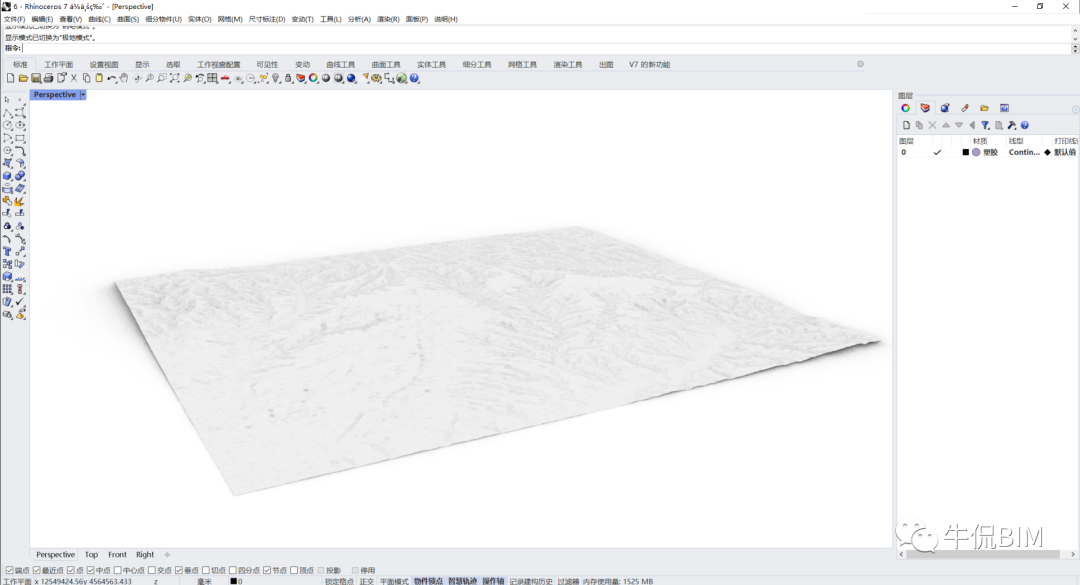Select the Pan hand tool
The height and width of the screenshot is (585, 1080).
pos(124,78)
